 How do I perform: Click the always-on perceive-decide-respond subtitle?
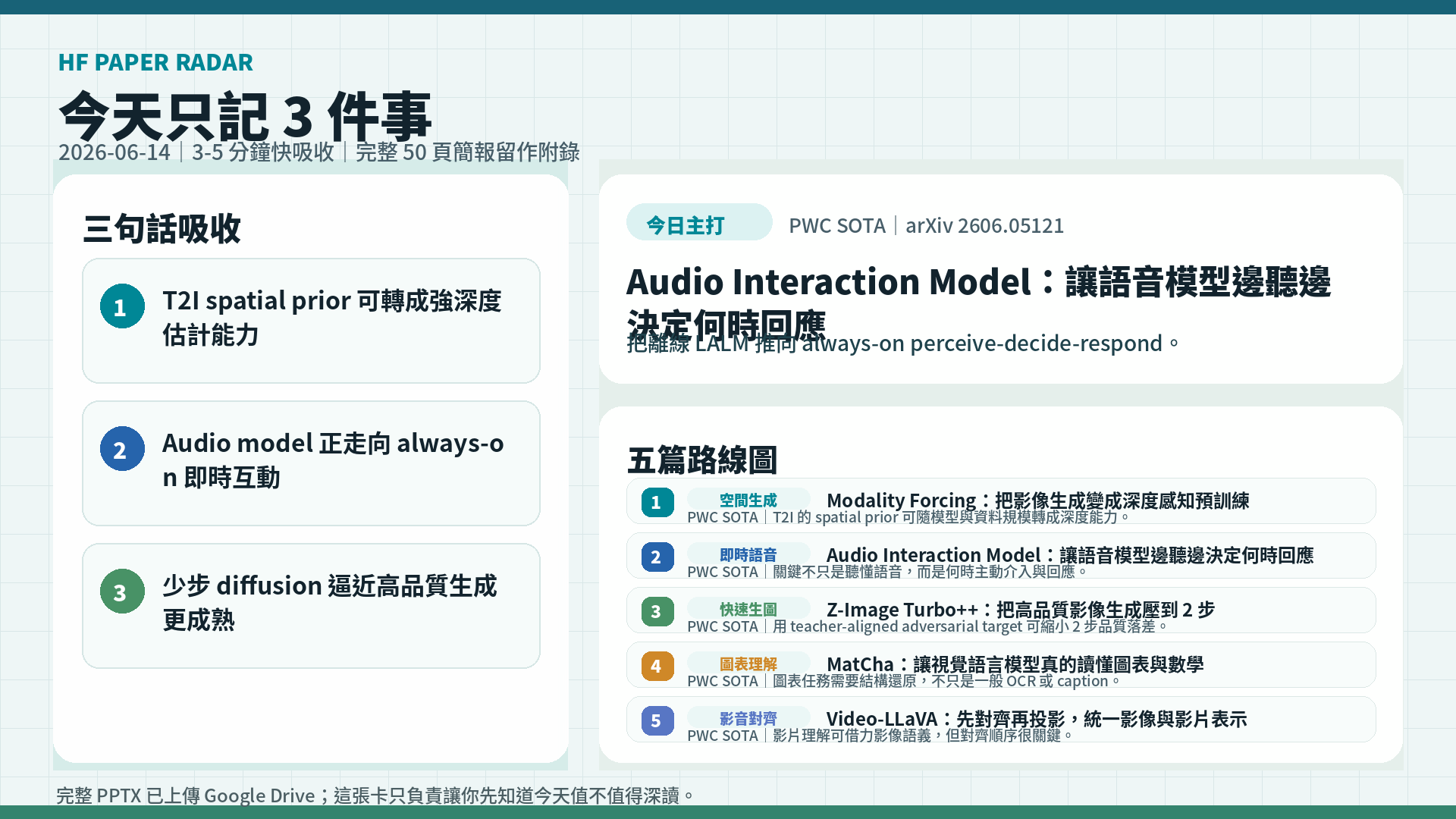click(903, 344)
